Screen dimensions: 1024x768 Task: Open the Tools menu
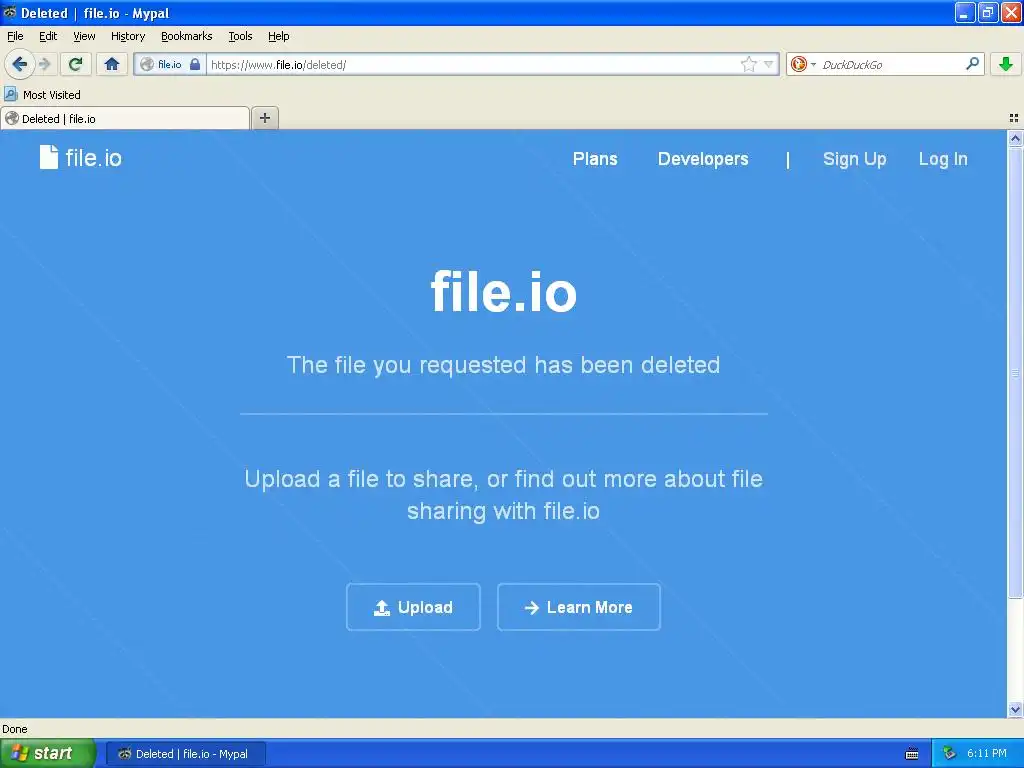tap(240, 36)
